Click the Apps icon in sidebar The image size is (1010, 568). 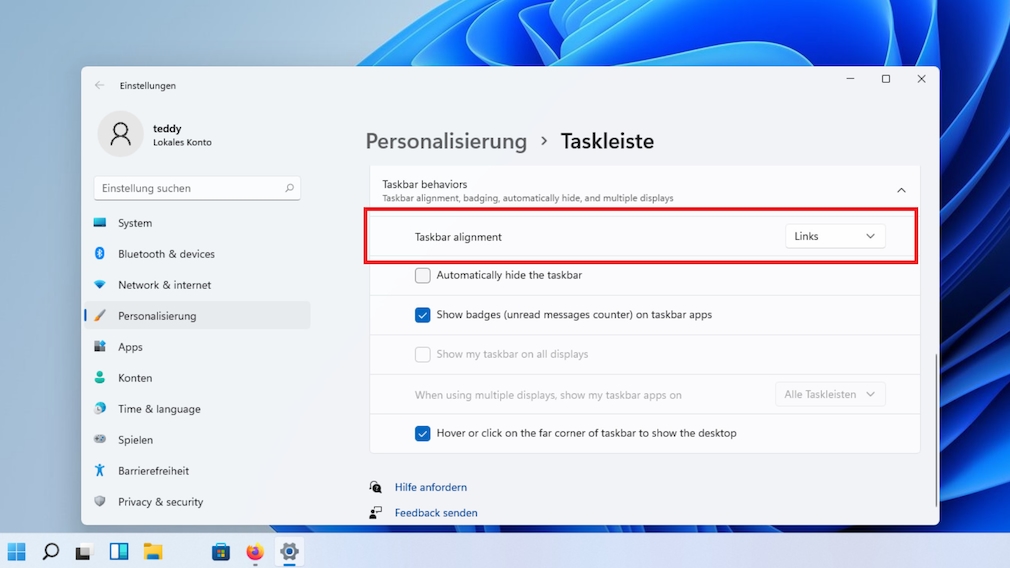[100, 346]
